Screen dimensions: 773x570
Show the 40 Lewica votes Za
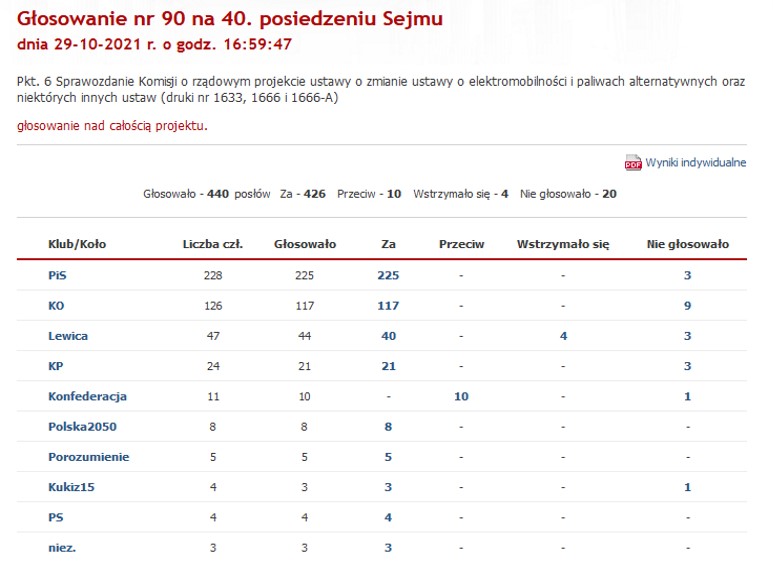(x=389, y=336)
